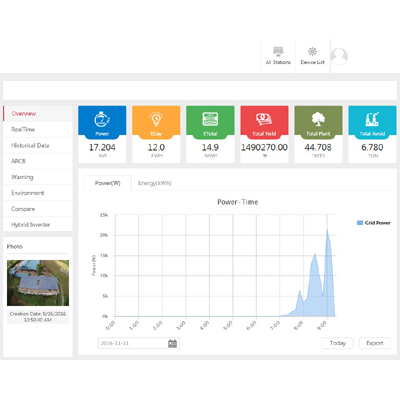This screenshot has width=400, height=400.
Task: Open the station aerial photo thumbnail
Action: [38, 283]
